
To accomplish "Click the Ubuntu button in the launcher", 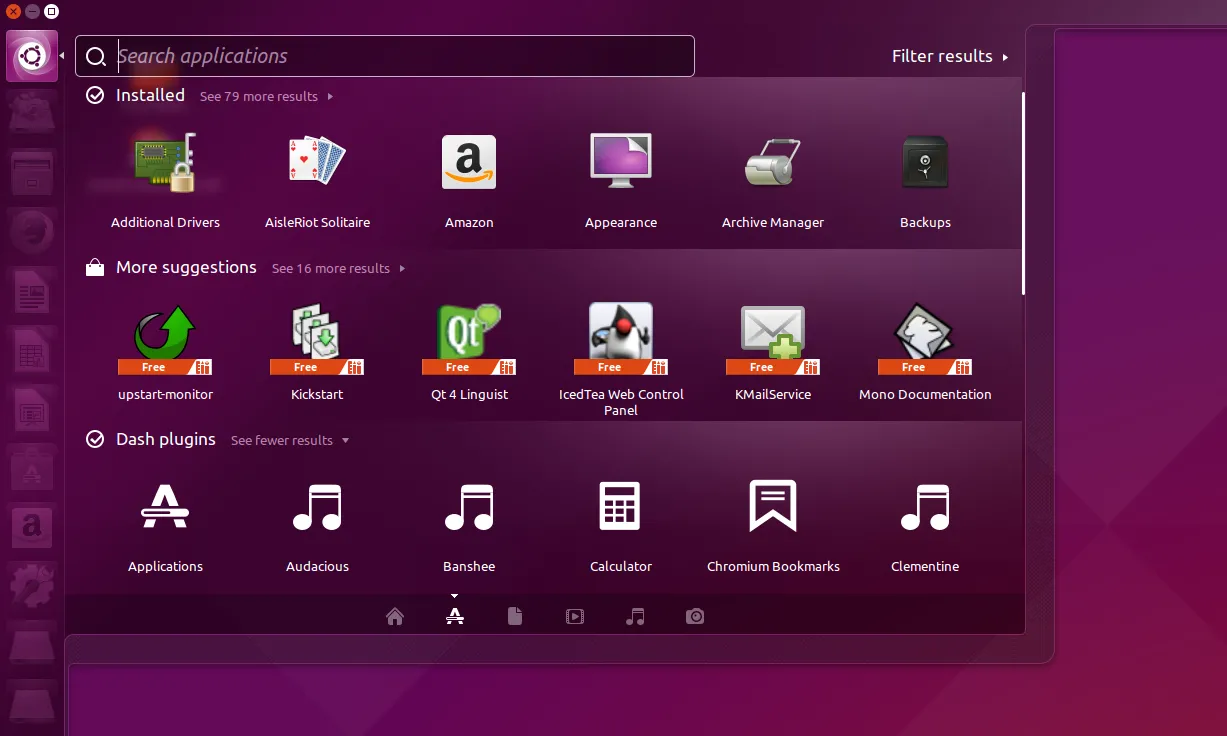I will pyautogui.click(x=32, y=55).
